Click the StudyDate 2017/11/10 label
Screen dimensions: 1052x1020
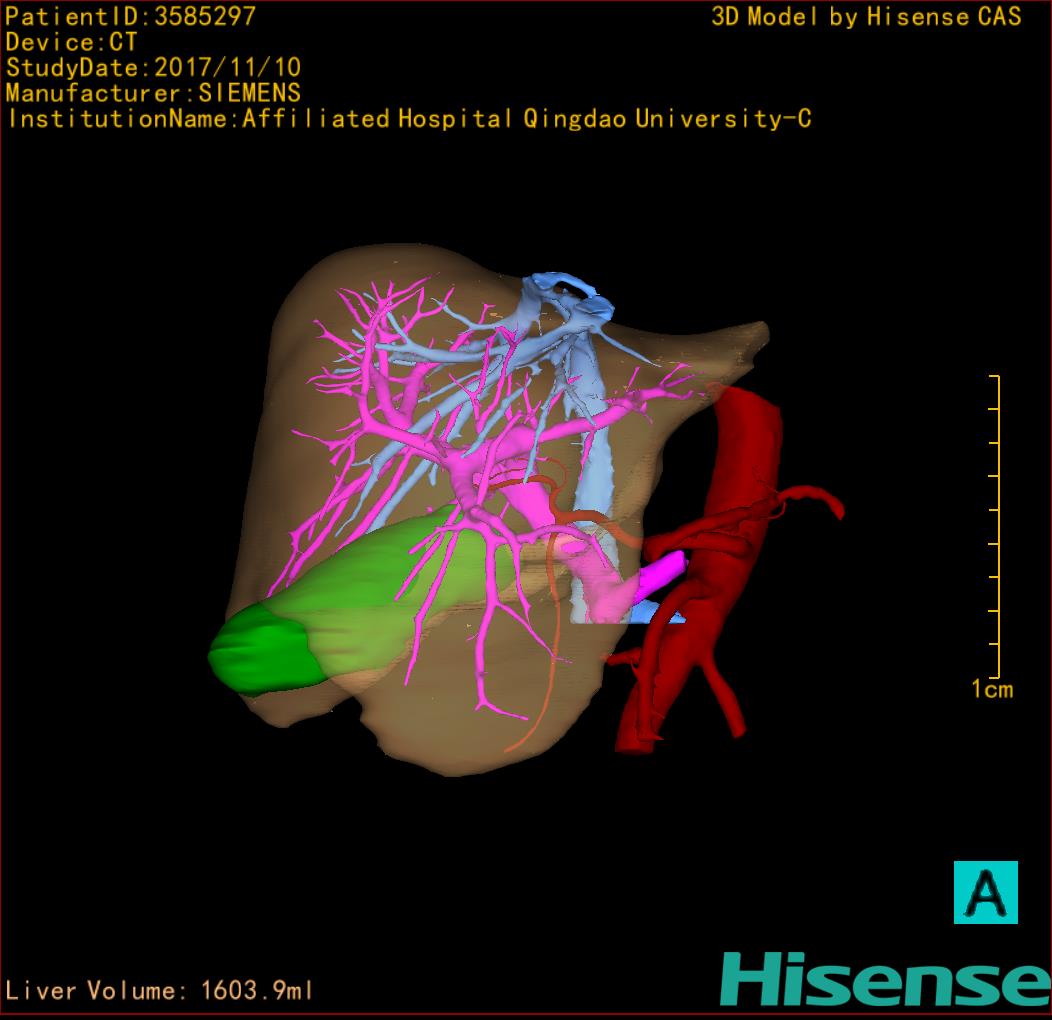coord(153,68)
